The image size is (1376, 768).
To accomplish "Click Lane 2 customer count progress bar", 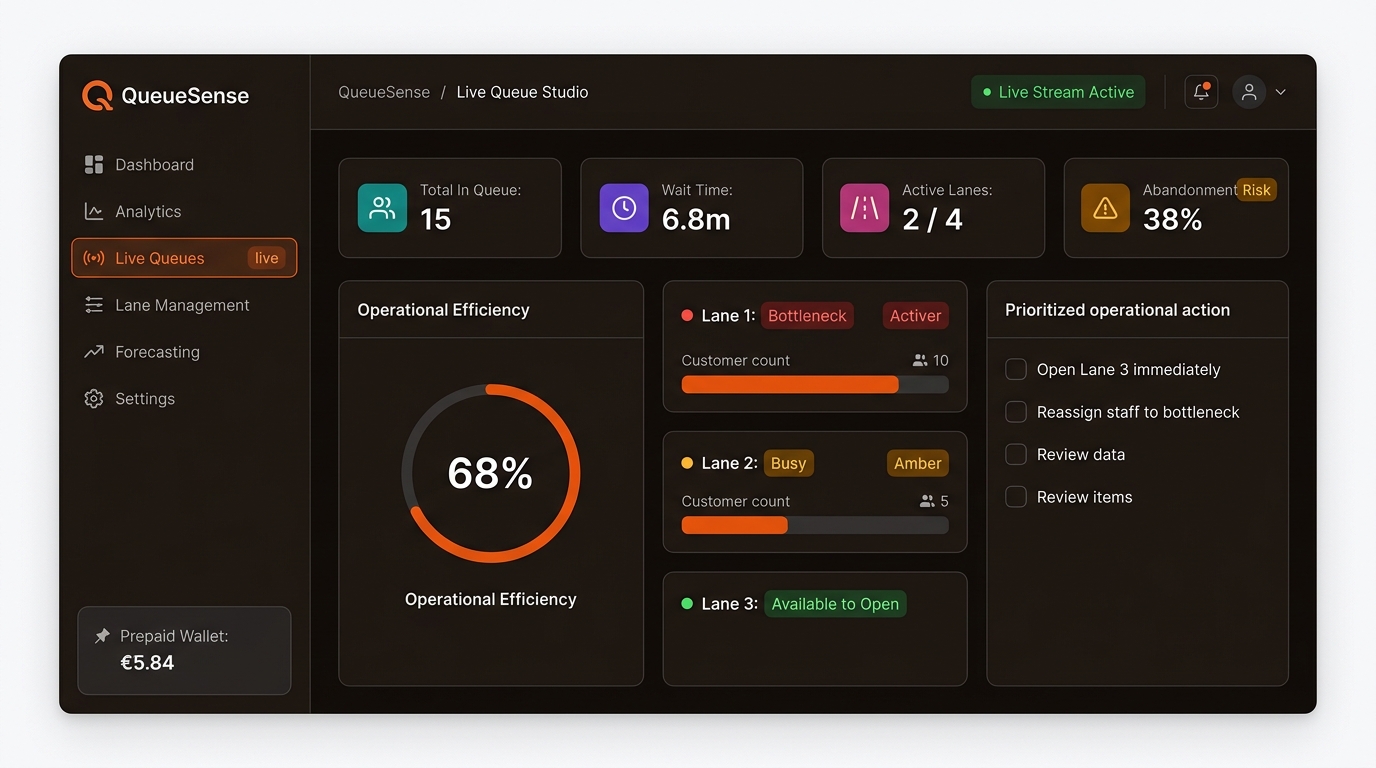I will tap(815, 525).
